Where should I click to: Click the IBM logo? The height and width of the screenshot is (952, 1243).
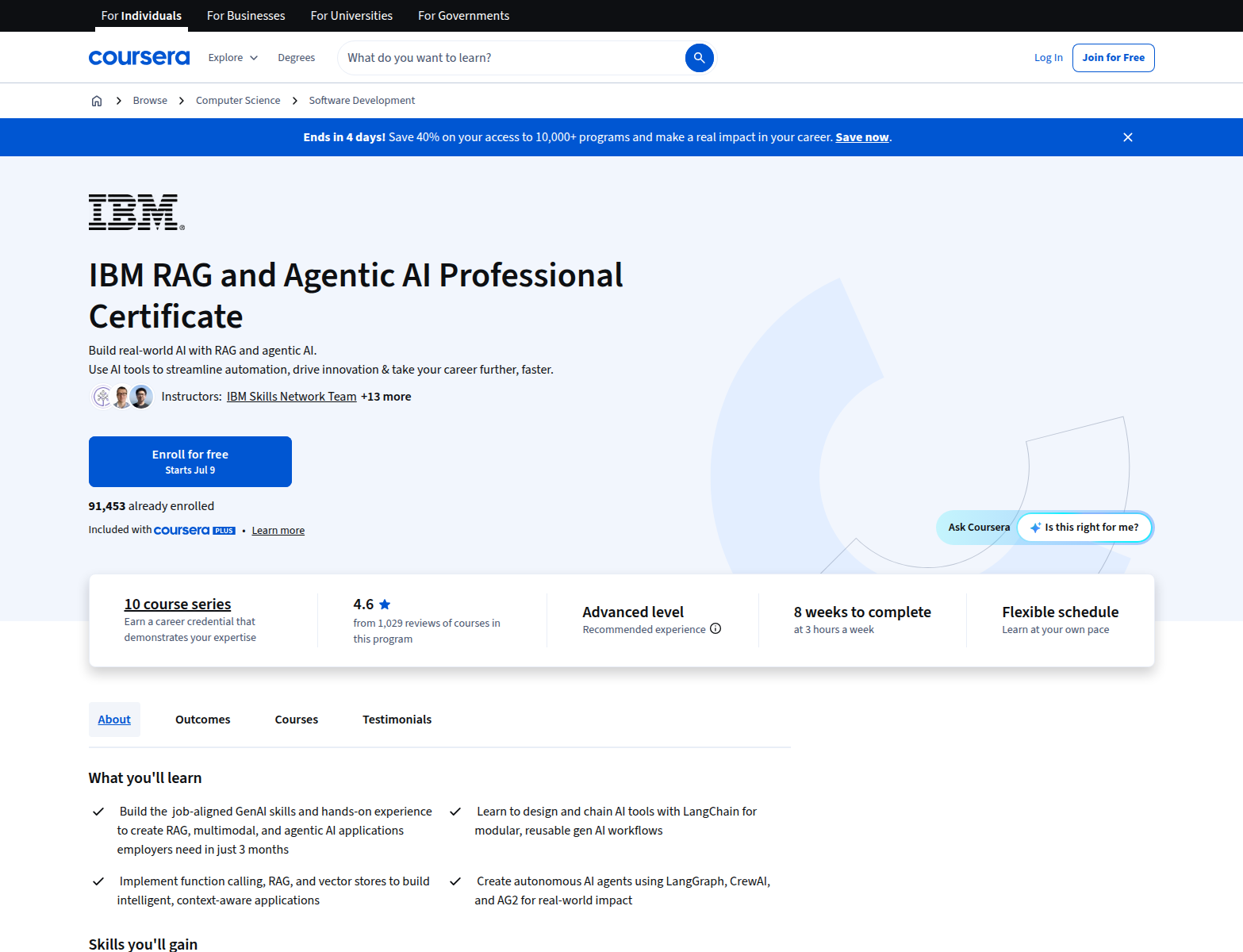pos(136,213)
